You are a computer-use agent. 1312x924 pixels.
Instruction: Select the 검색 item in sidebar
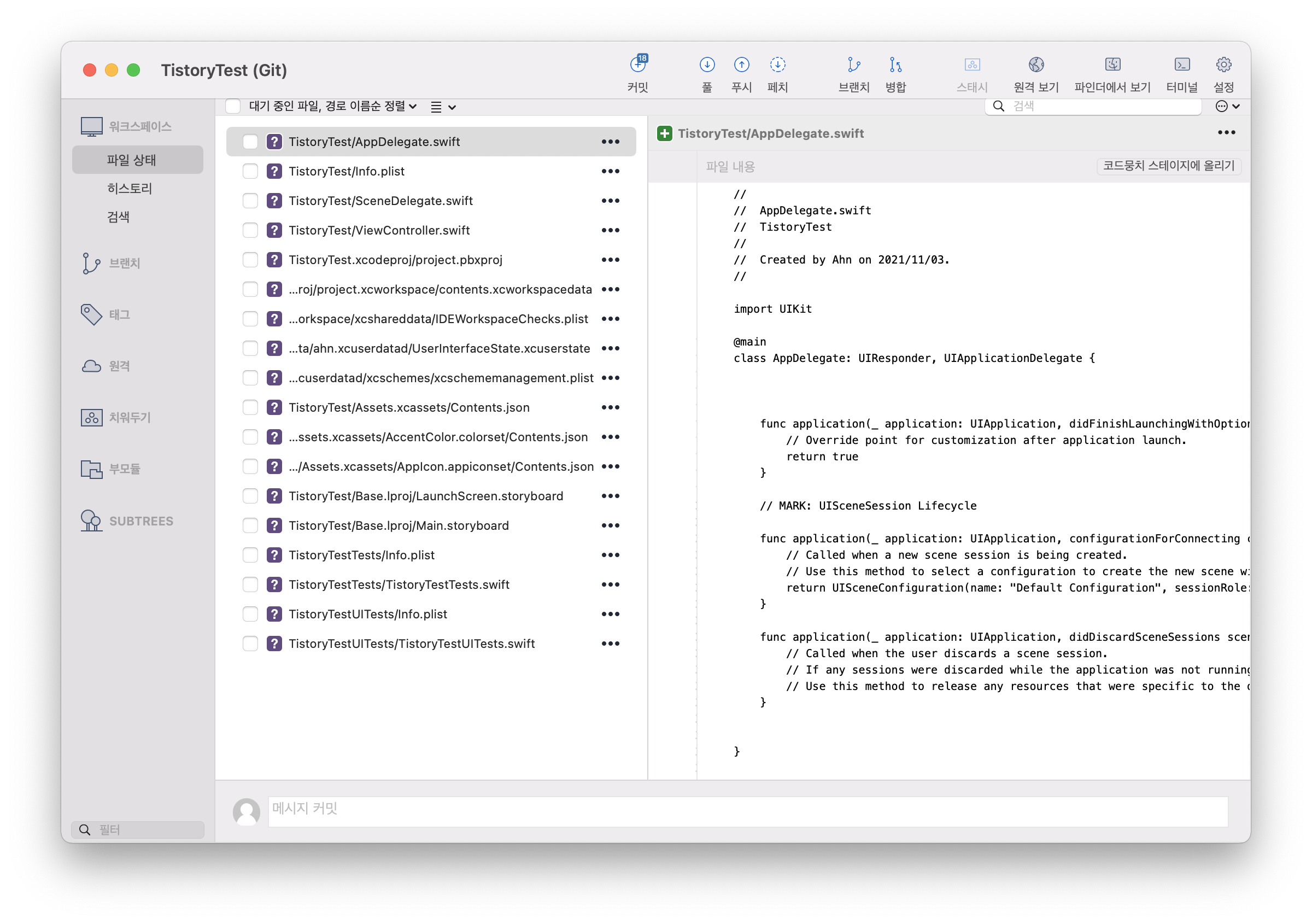point(118,217)
